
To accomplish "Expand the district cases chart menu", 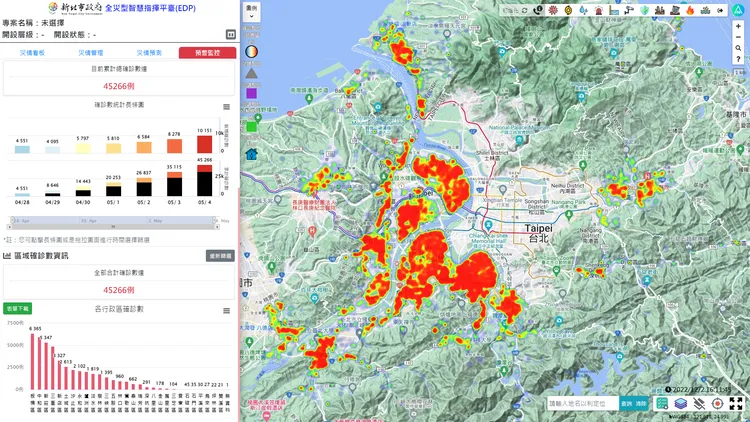I will 227,311.
